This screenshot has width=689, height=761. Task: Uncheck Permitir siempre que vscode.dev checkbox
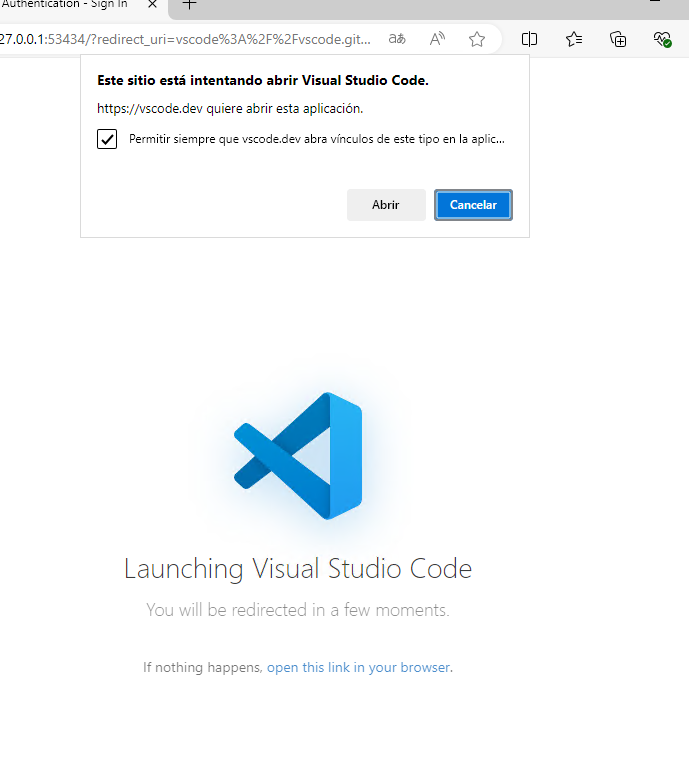coord(107,139)
